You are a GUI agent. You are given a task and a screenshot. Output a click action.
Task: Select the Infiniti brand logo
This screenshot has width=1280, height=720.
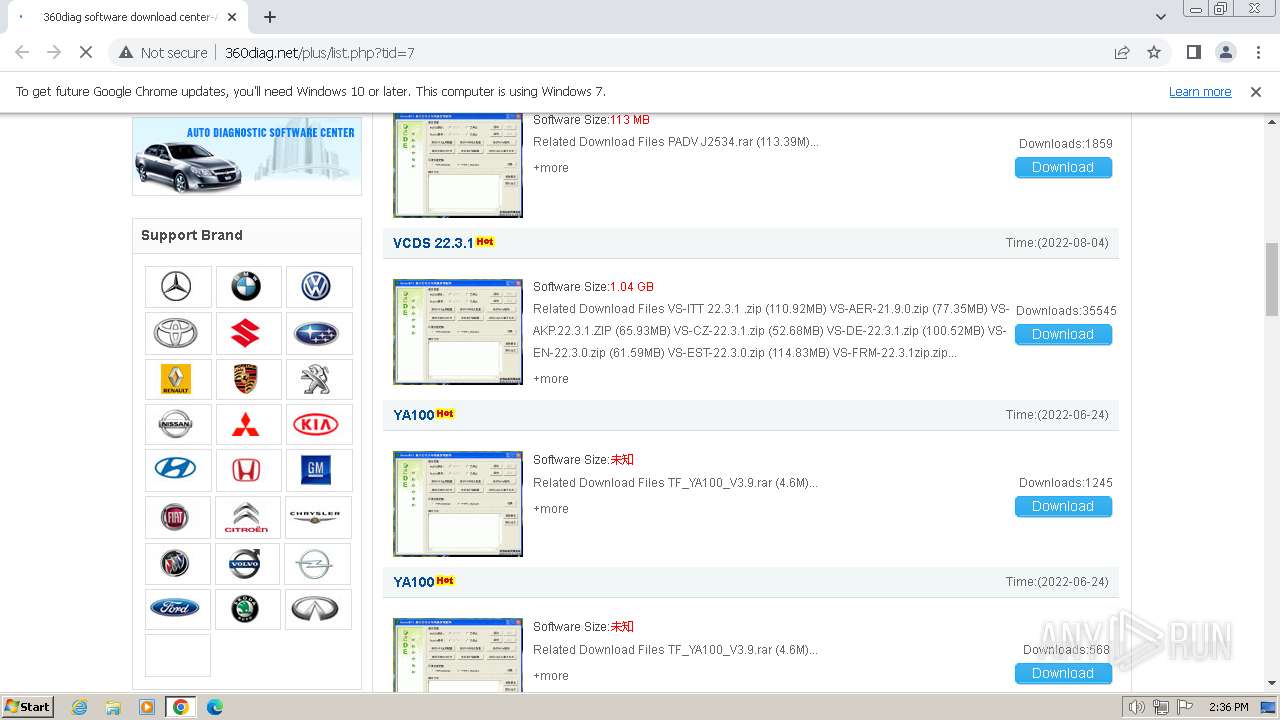pos(318,608)
